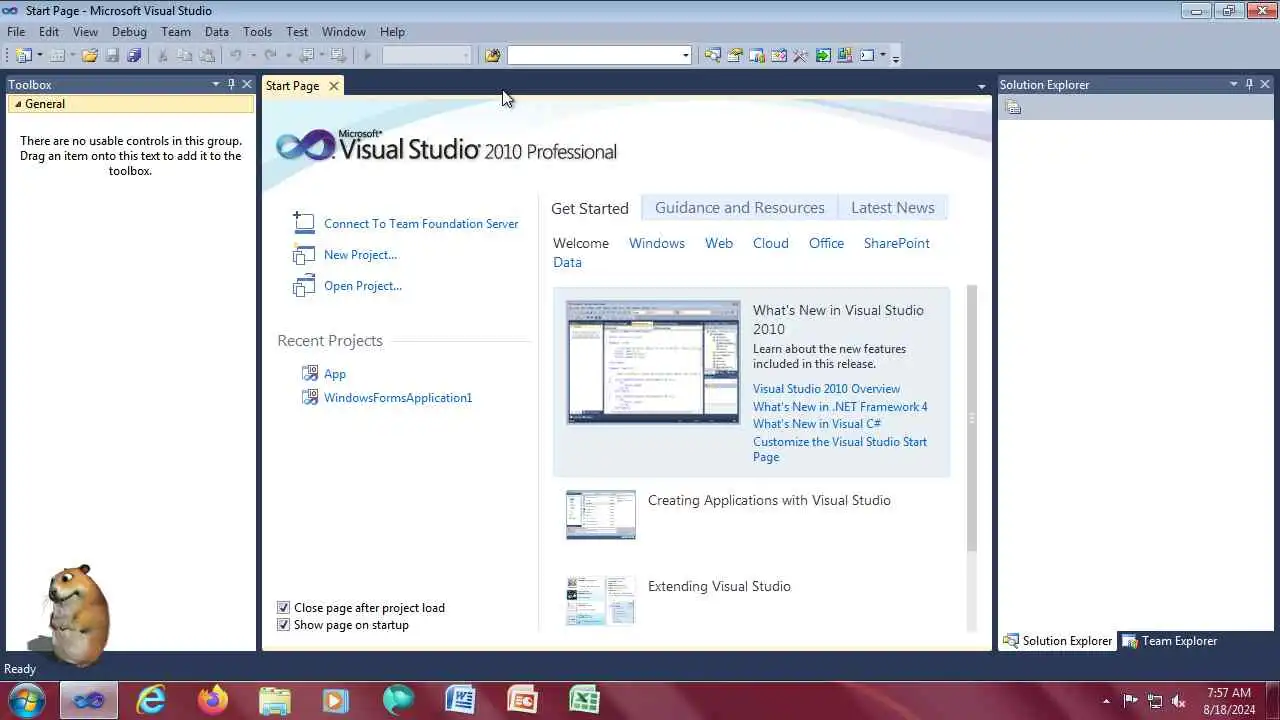The image size is (1280, 720).
Task: Switch to Guidance and Resources tab
Action: pyautogui.click(x=740, y=208)
